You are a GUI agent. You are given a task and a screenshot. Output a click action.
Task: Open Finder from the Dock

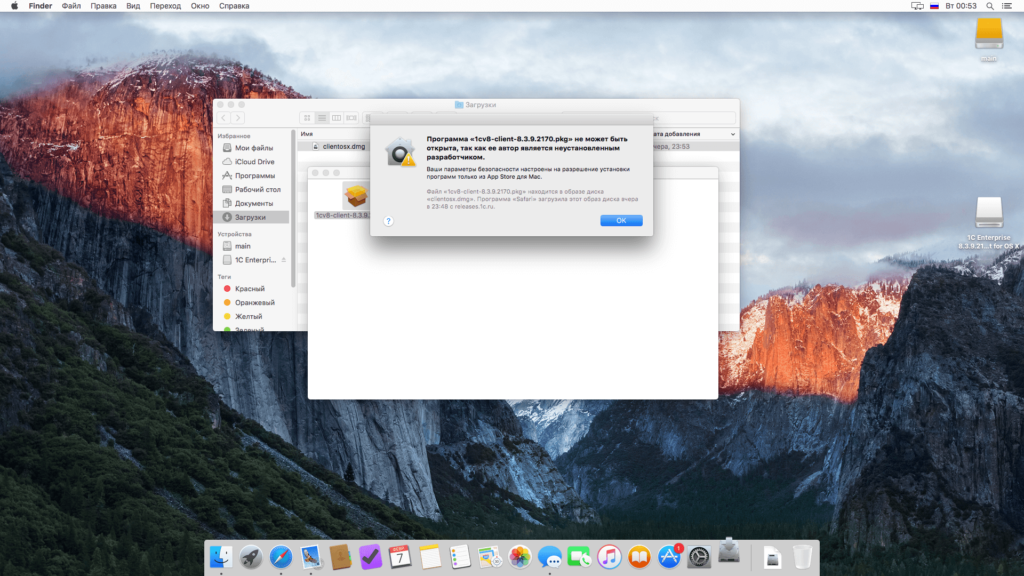pos(221,557)
